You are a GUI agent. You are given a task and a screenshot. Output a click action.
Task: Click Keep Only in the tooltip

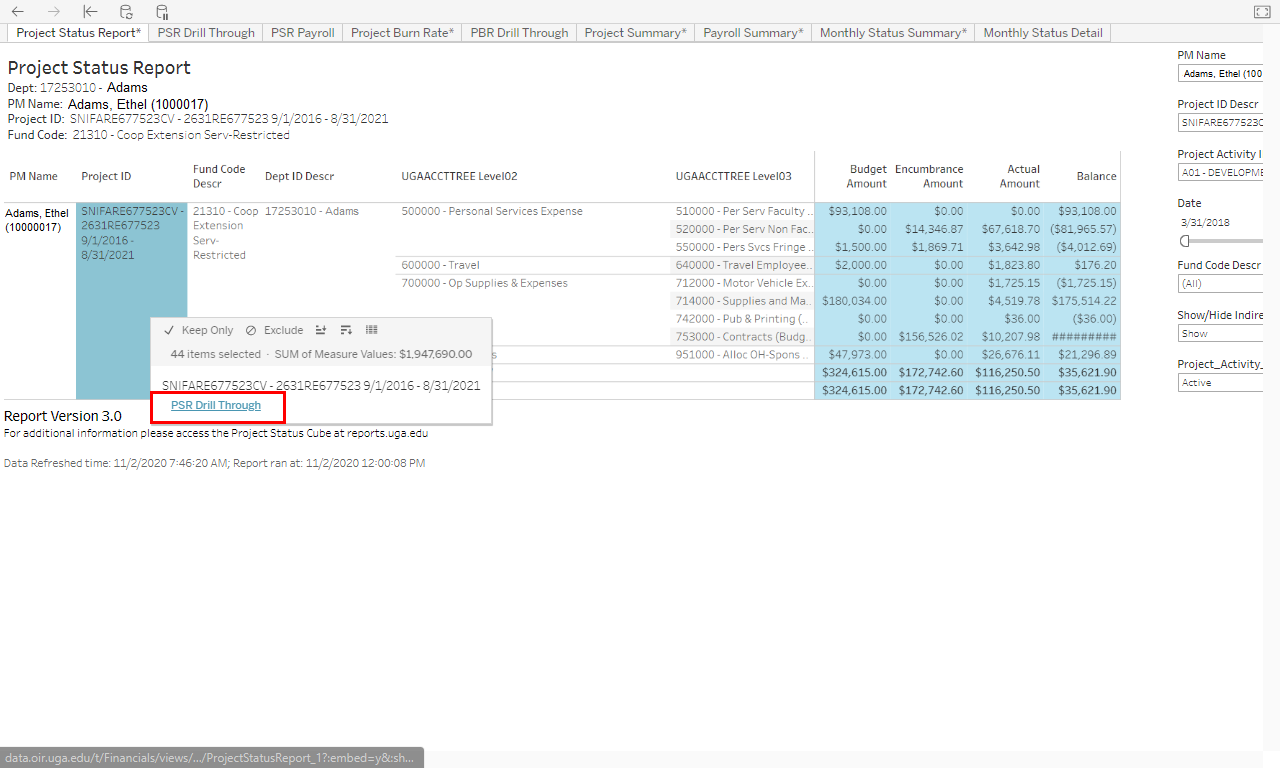199,330
